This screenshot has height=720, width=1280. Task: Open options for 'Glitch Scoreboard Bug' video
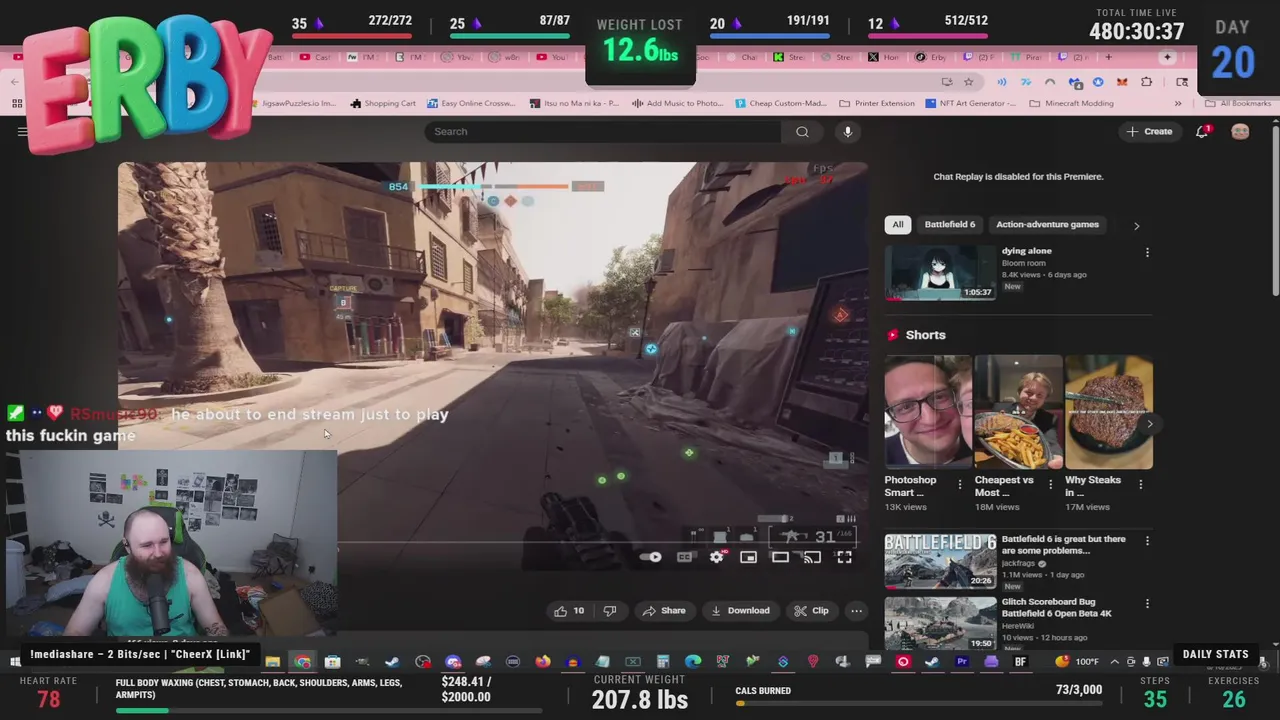pos(1147,604)
